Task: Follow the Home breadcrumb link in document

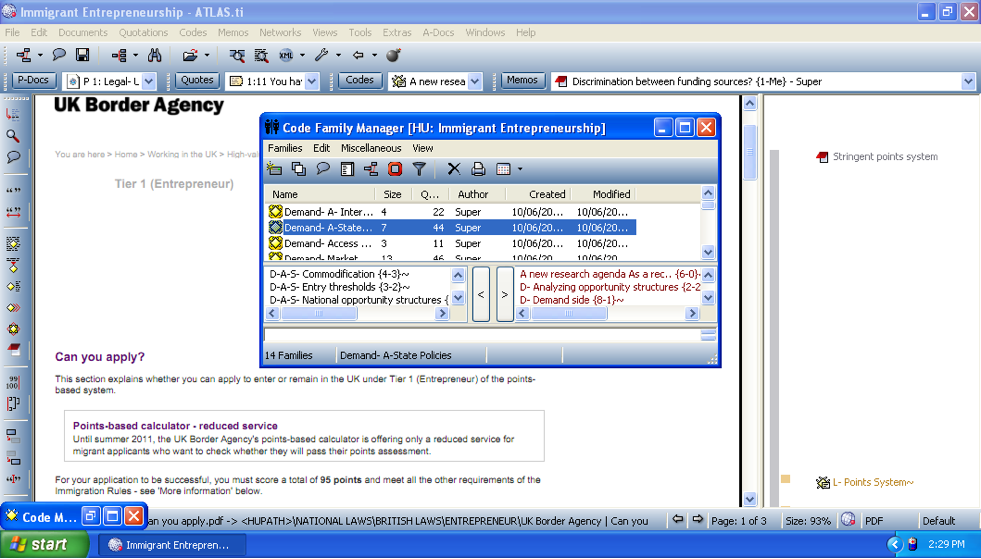Action: click(126, 154)
